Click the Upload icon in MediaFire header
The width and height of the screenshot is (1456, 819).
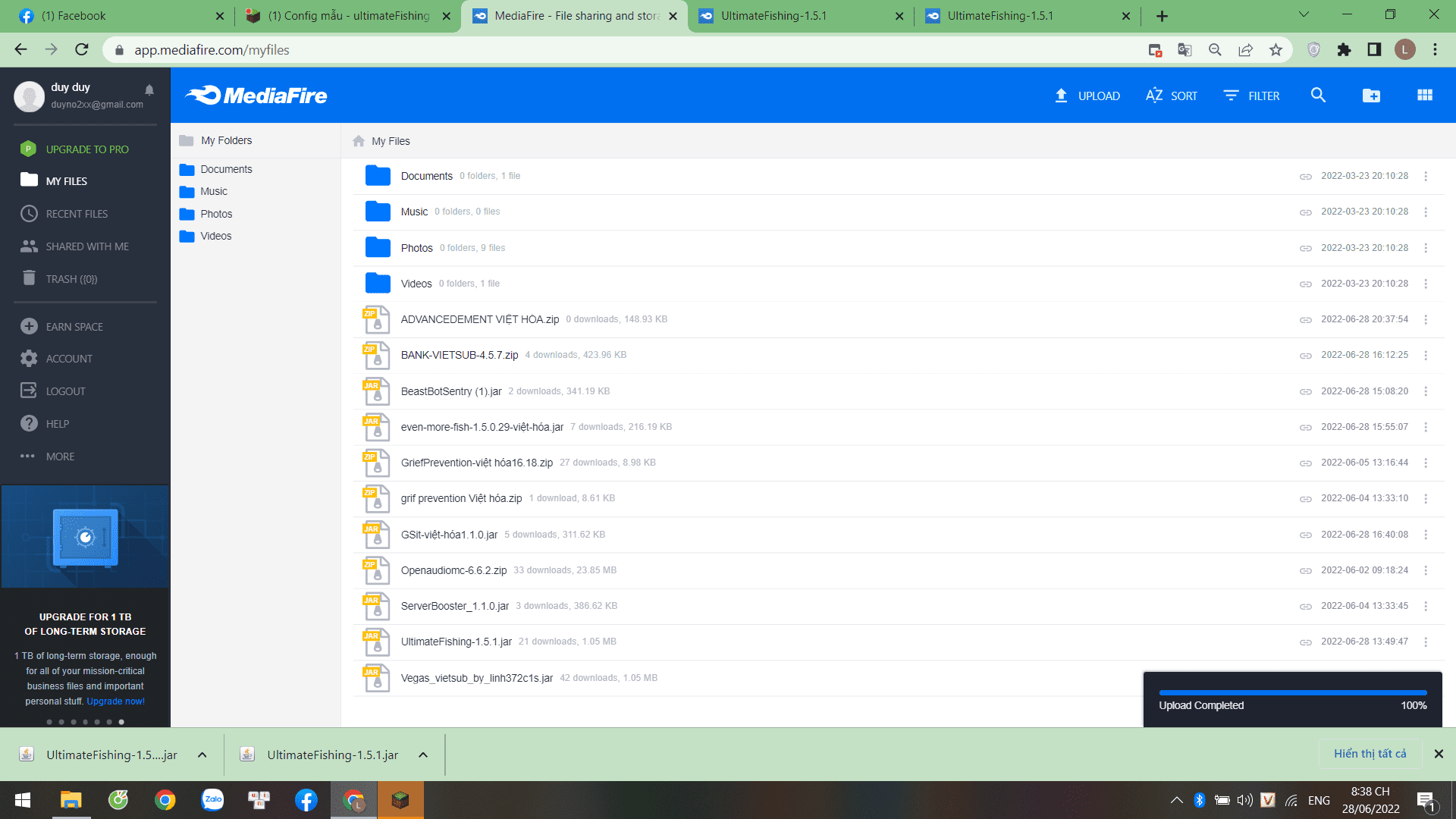click(1061, 96)
